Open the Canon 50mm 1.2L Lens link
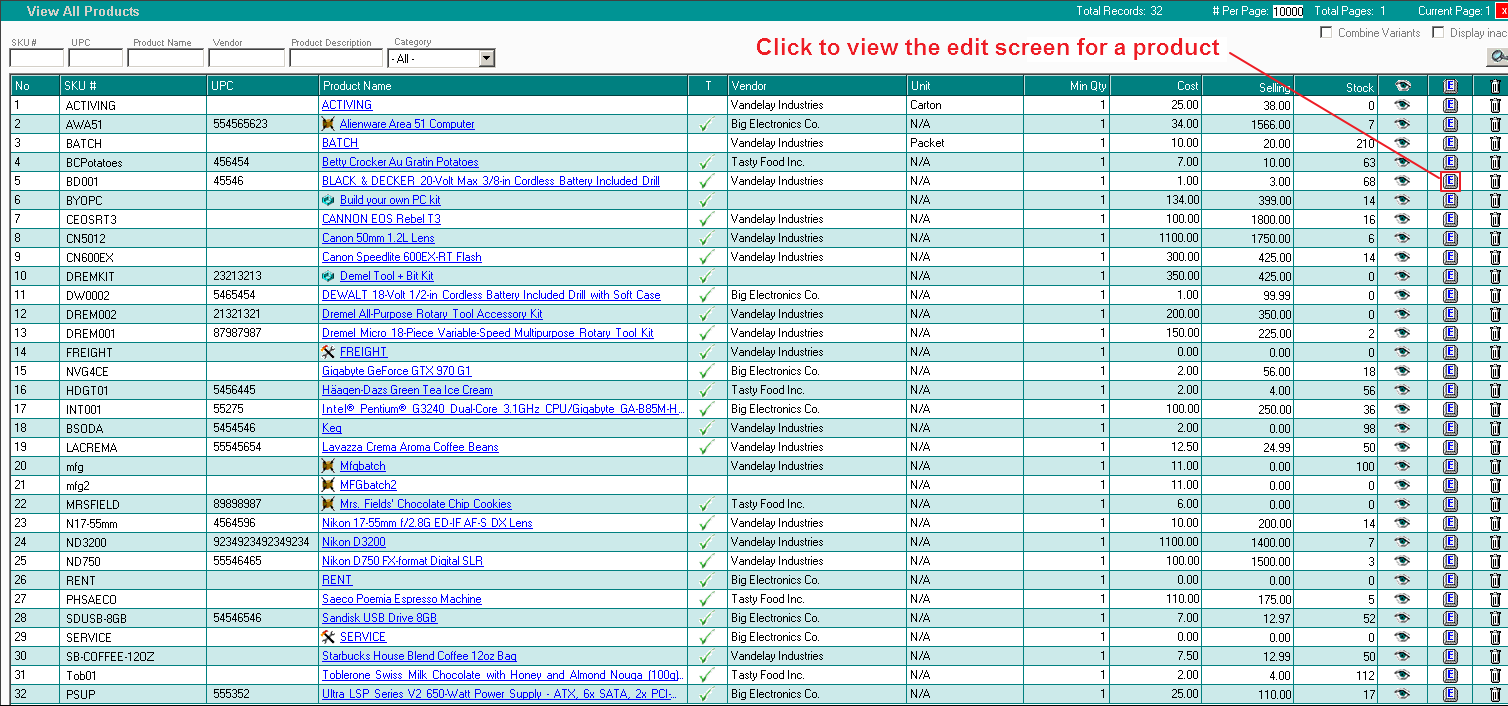Viewport: 1508px width, 706px height. [x=378, y=238]
